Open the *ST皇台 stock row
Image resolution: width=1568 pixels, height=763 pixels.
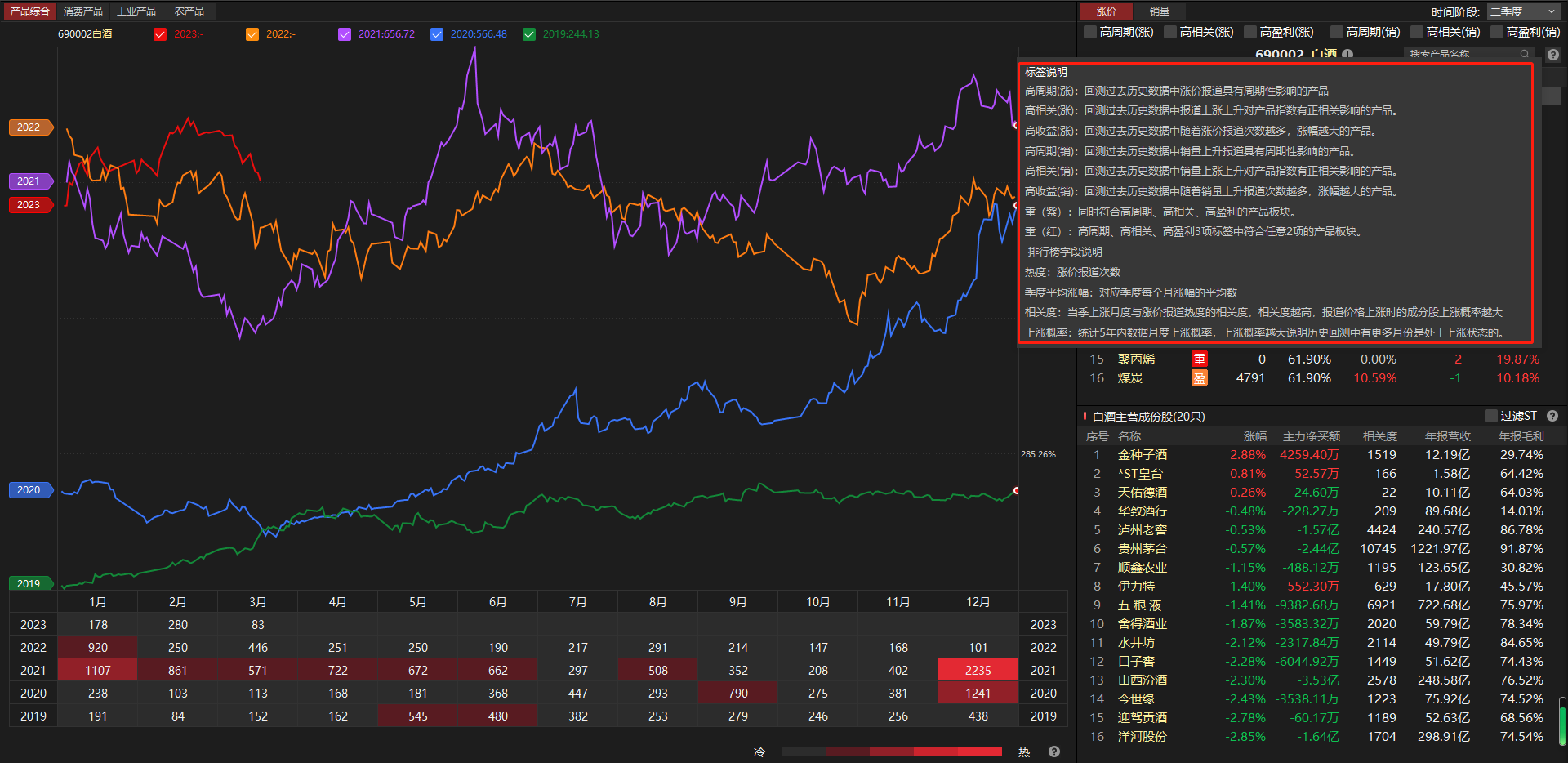[1316, 474]
